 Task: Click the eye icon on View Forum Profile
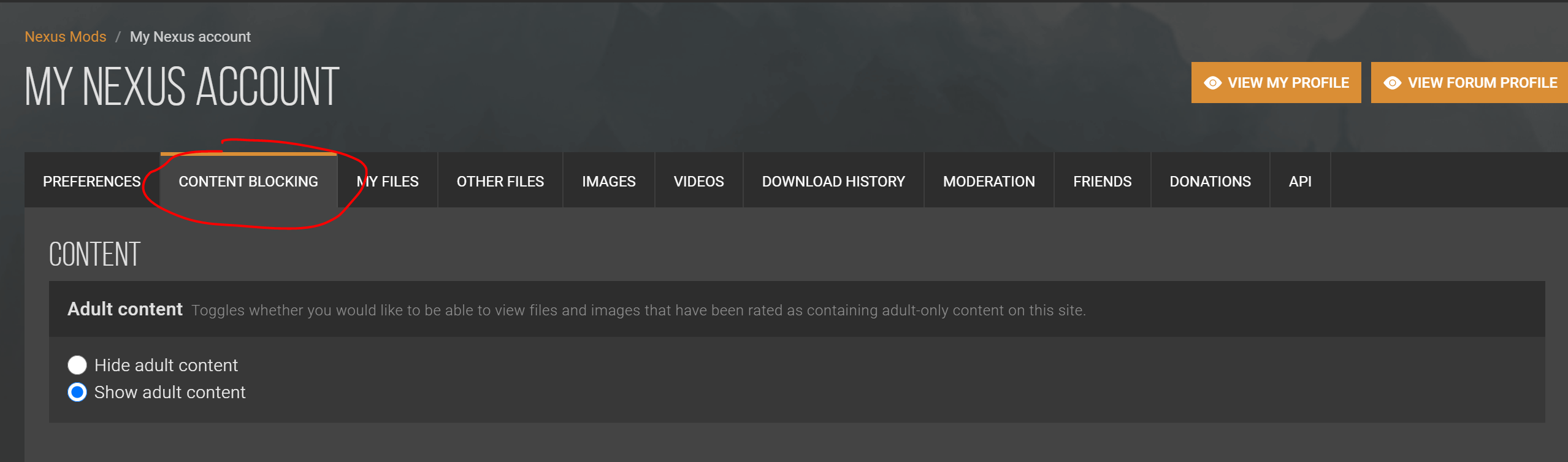(x=1392, y=83)
